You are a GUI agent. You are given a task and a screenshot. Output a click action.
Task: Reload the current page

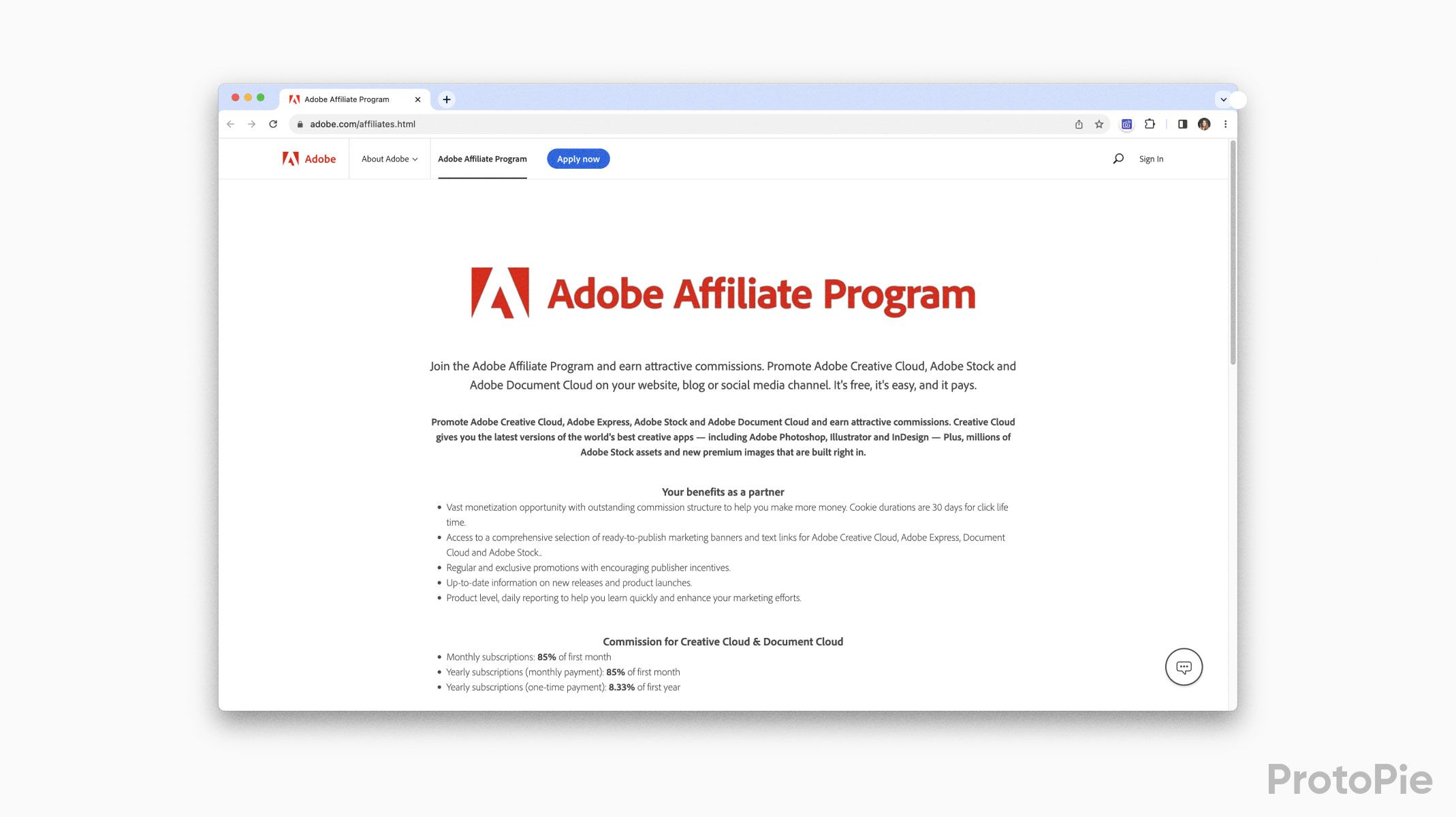point(273,124)
